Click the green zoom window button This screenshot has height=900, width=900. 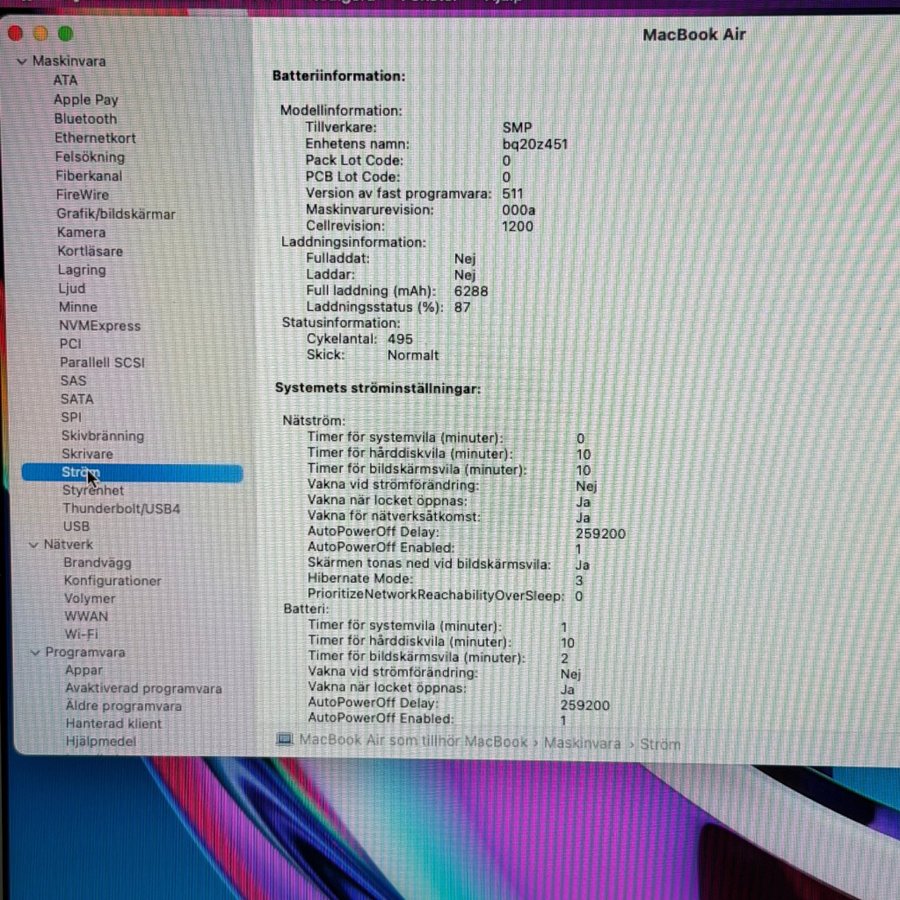click(x=65, y=34)
